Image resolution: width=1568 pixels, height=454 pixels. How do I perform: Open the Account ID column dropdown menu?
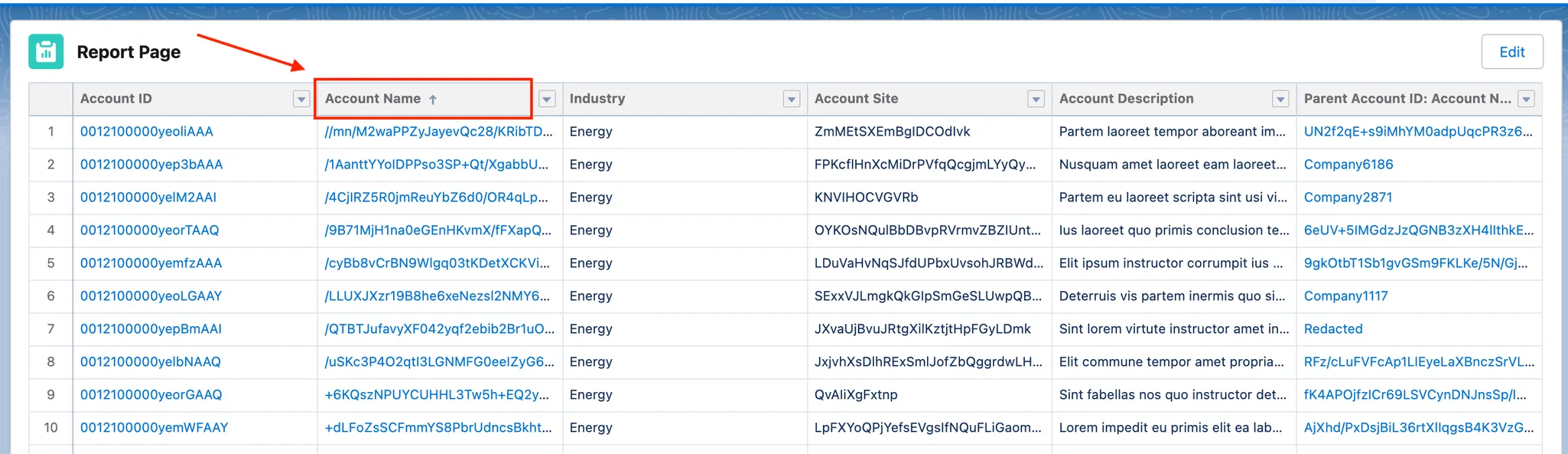coord(301,100)
